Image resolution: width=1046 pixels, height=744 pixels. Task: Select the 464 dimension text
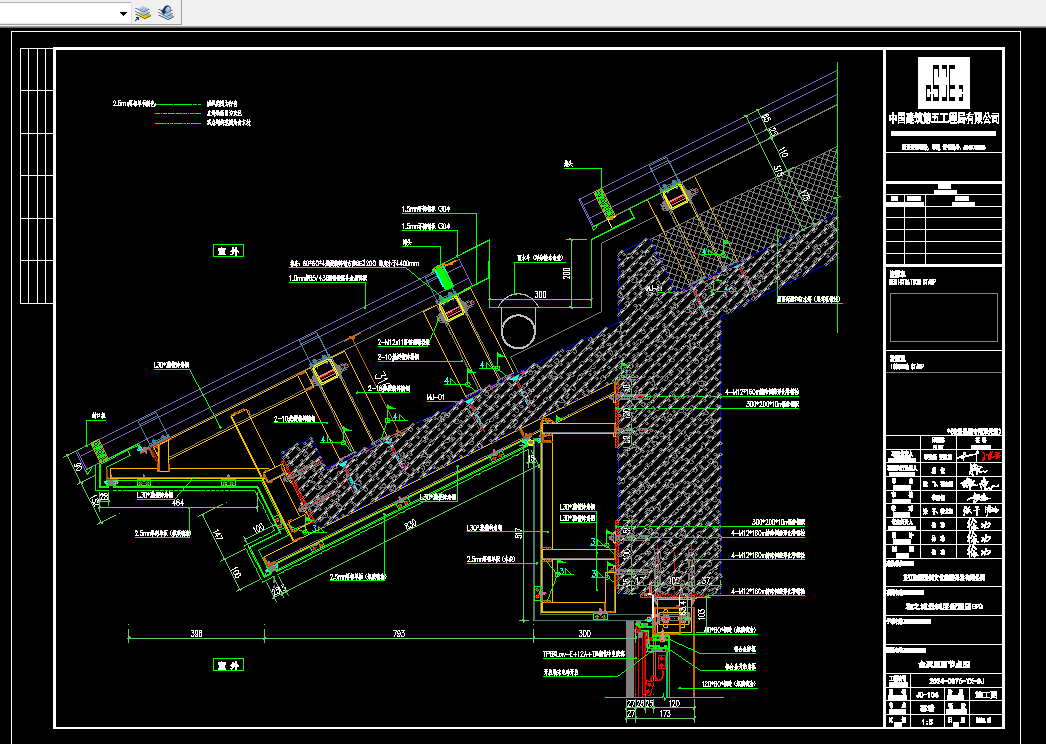point(178,502)
